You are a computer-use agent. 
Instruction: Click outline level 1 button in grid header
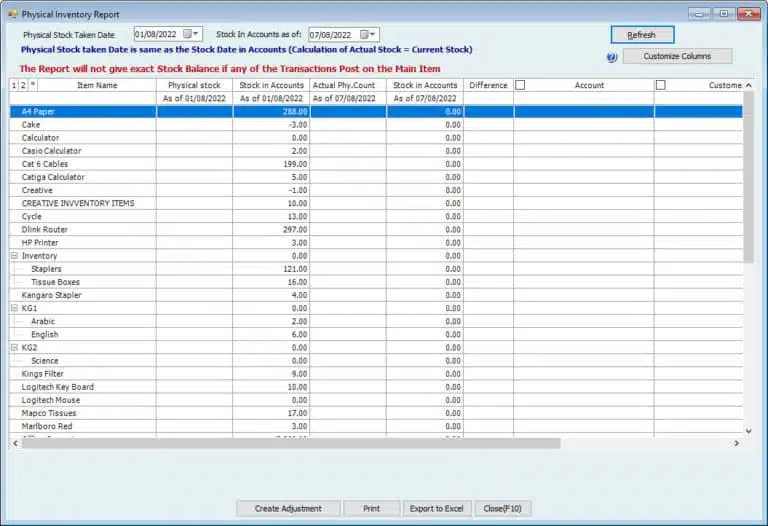pos(14,86)
